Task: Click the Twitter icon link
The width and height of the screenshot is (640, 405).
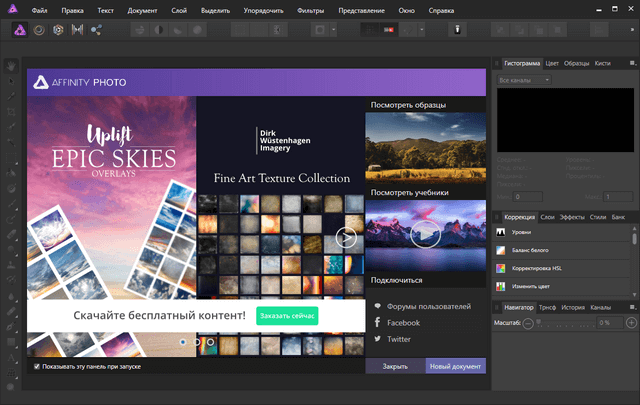Action: coord(378,340)
